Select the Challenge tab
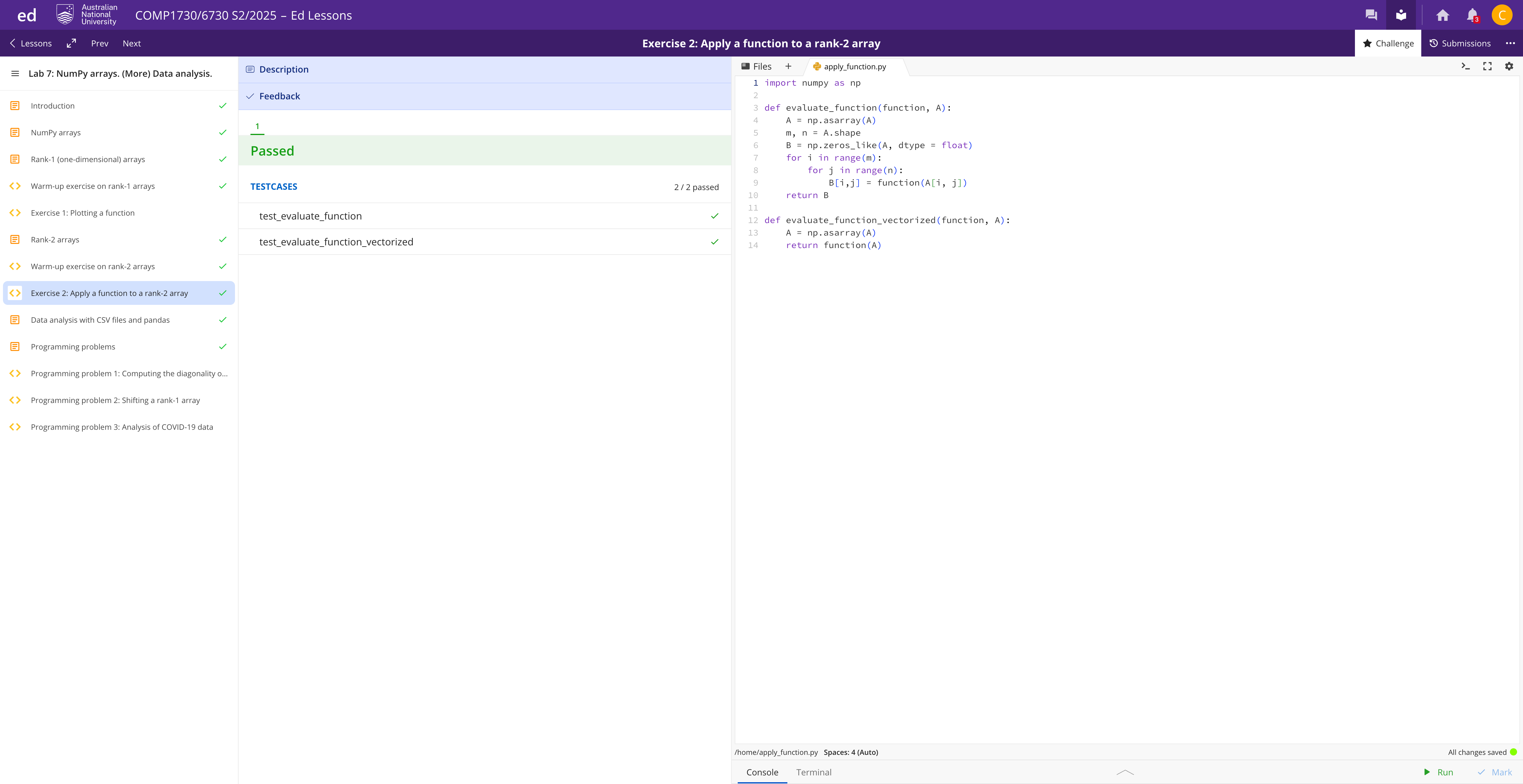This screenshot has height=784, width=1523. [x=1388, y=43]
